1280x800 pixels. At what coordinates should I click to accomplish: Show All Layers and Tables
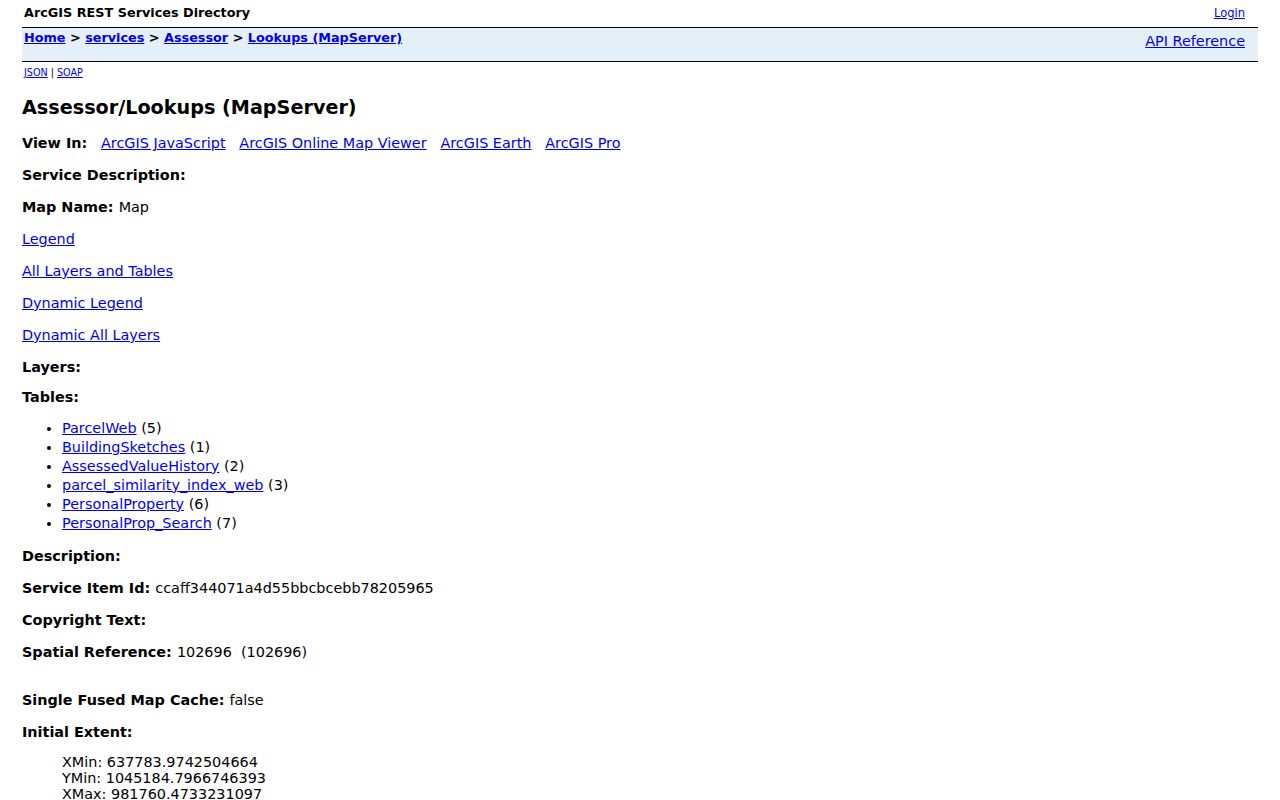point(97,271)
